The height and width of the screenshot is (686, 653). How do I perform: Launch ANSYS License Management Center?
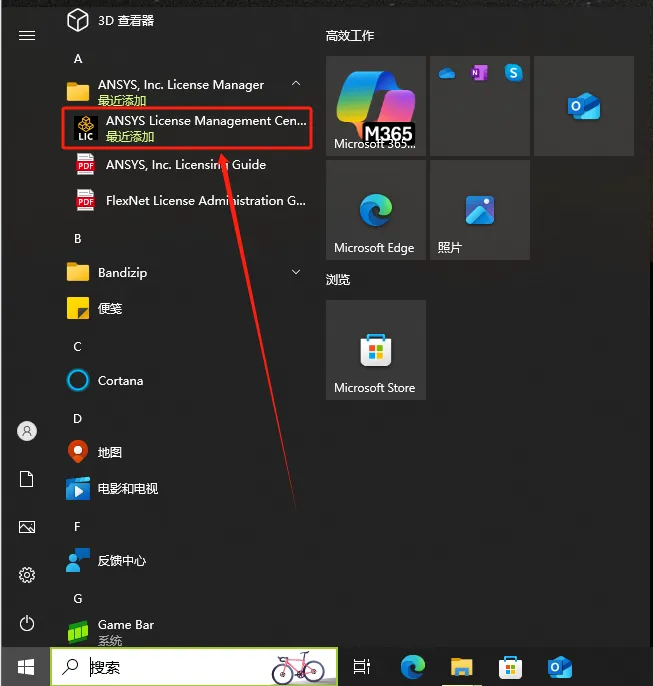tap(187, 128)
